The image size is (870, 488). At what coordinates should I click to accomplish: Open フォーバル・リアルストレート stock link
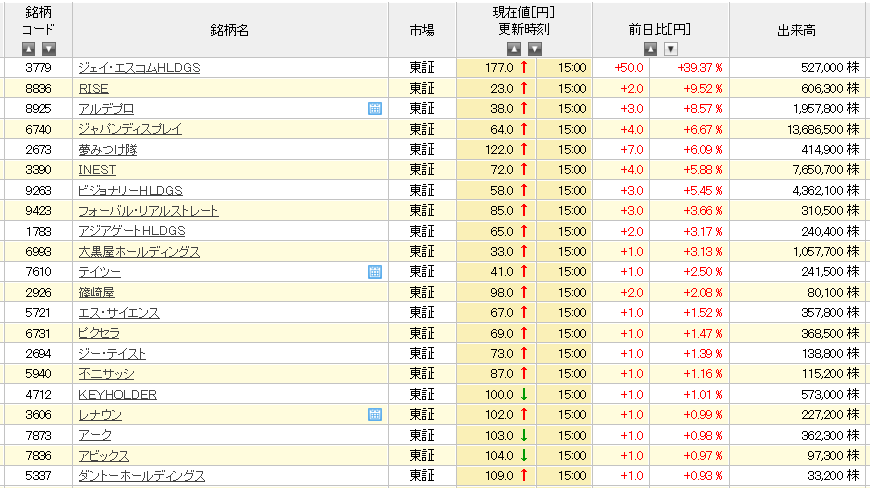tap(148, 211)
